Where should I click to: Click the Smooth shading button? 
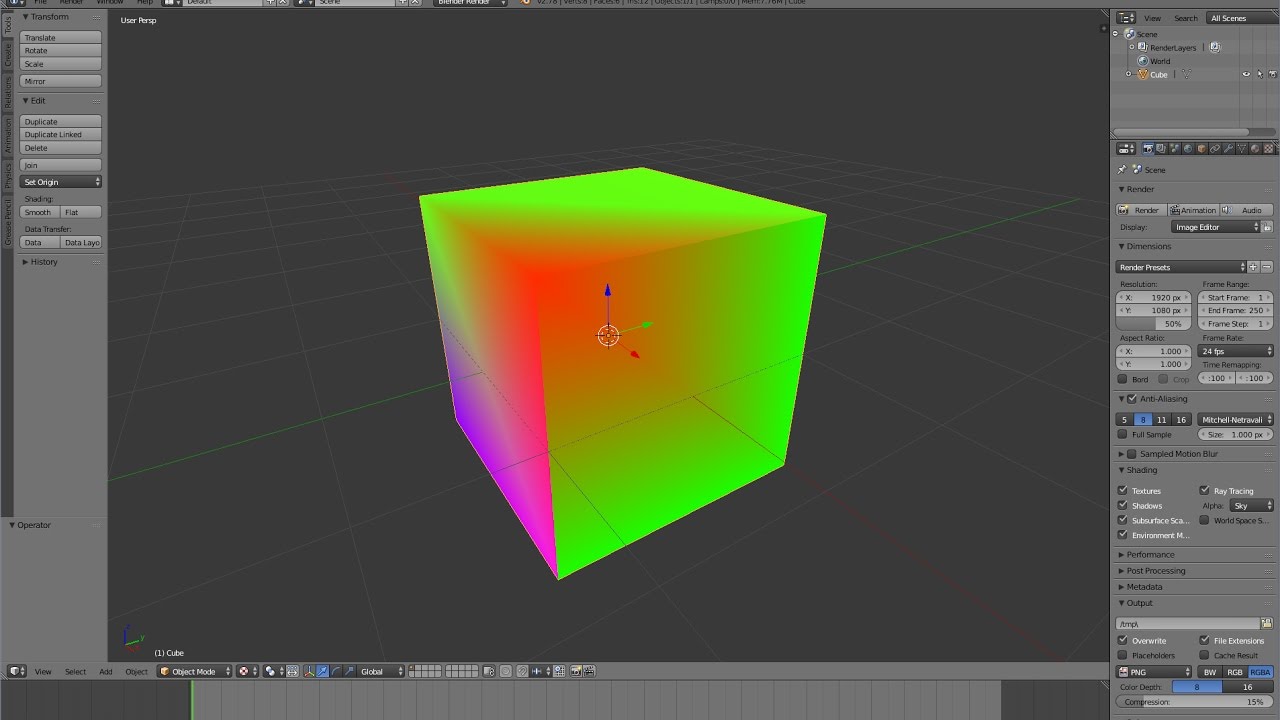[x=40, y=212]
